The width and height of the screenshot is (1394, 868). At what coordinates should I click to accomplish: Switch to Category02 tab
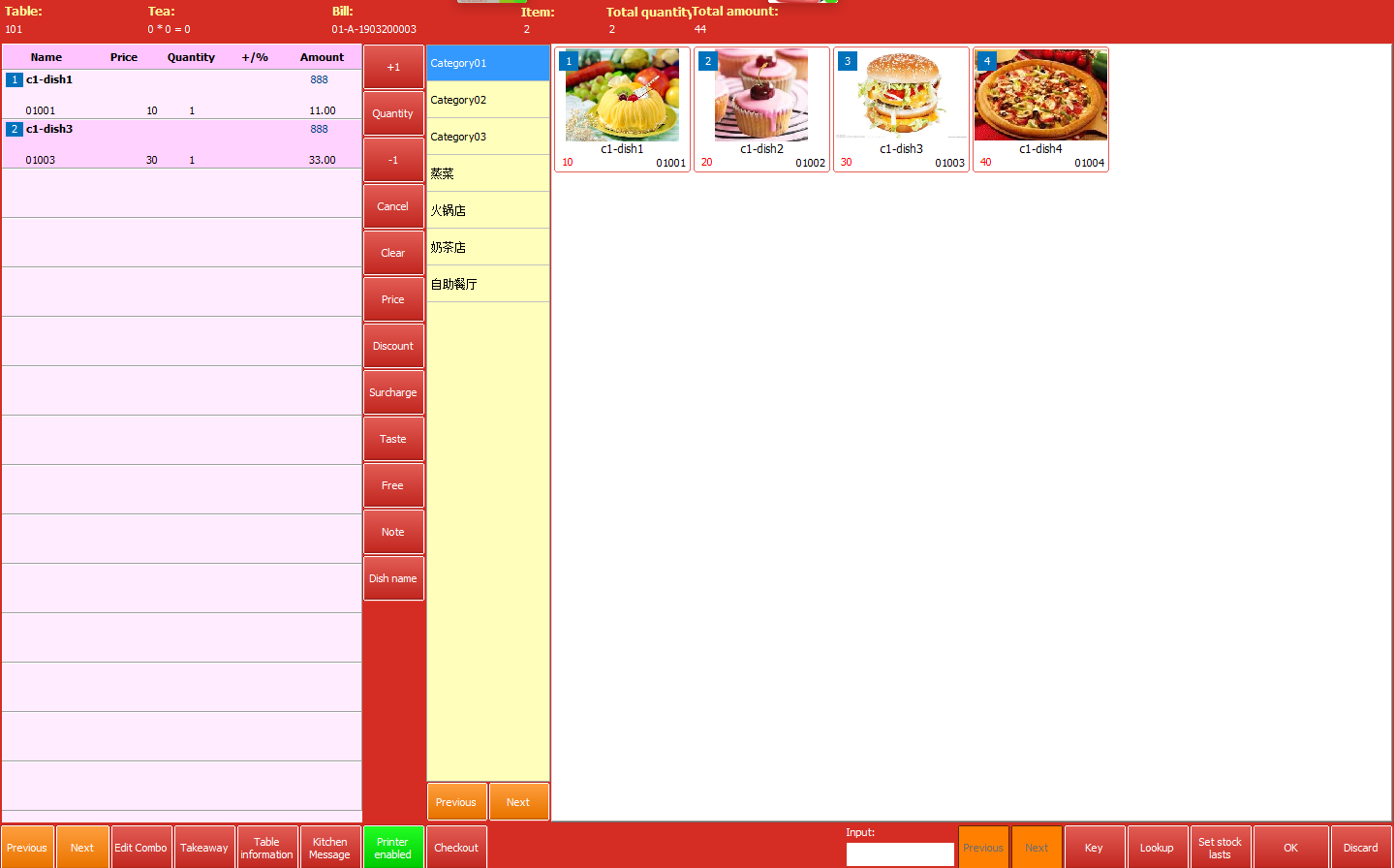487,100
